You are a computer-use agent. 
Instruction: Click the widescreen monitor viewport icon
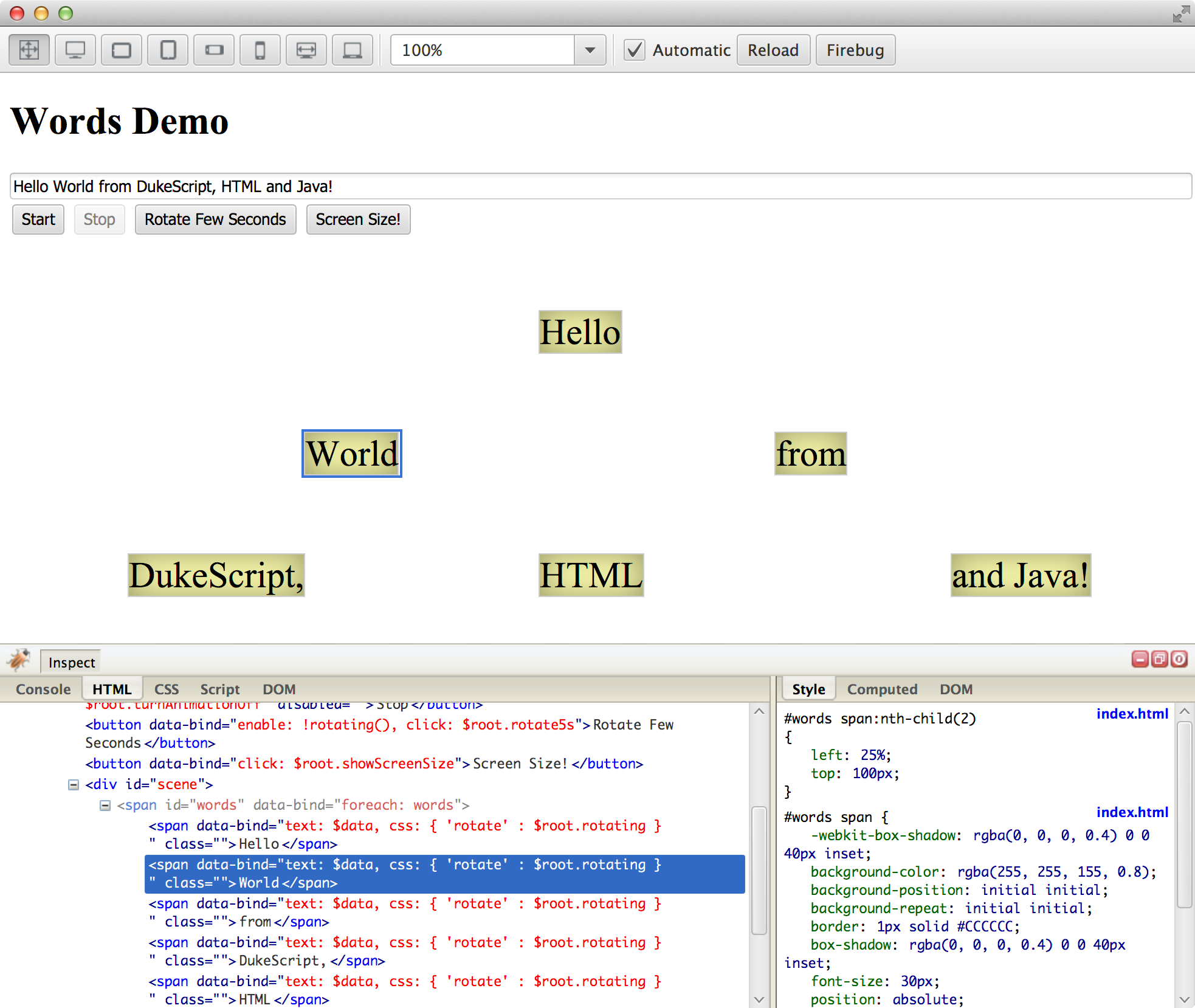tap(306, 50)
